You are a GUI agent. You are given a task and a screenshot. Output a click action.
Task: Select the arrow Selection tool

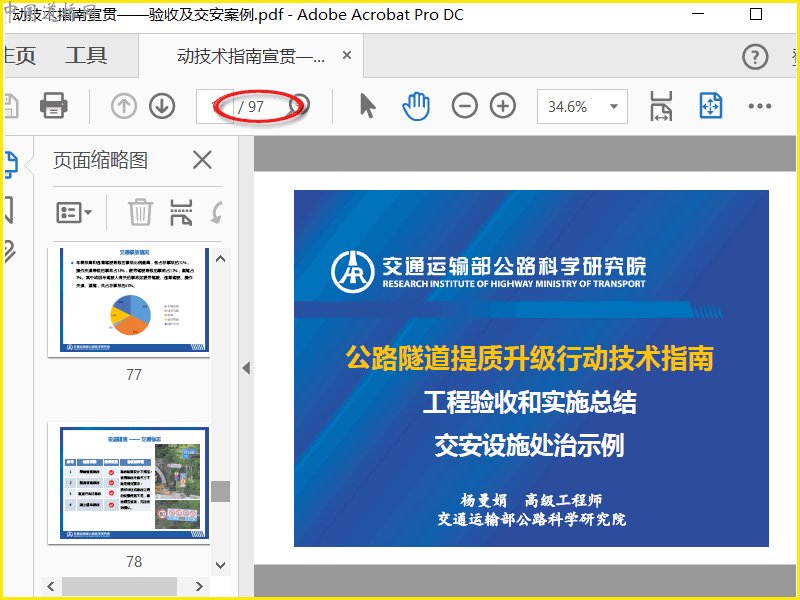(367, 106)
